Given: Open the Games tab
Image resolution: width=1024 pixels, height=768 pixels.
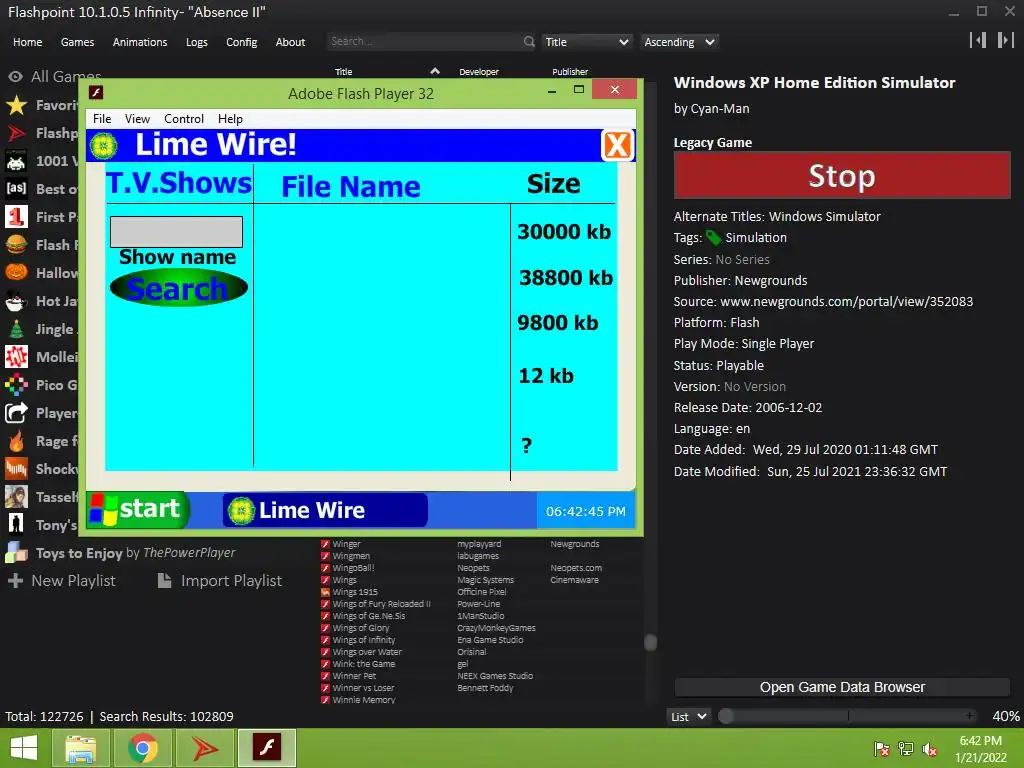Looking at the screenshot, I should click(x=77, y=42).
